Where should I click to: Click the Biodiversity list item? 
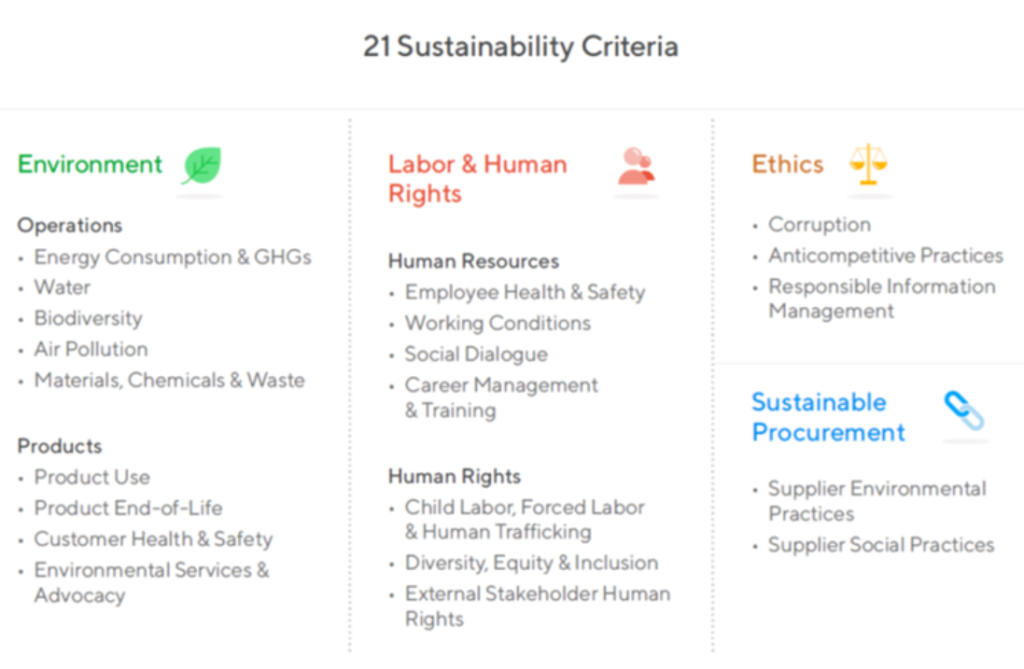[88, 318]
